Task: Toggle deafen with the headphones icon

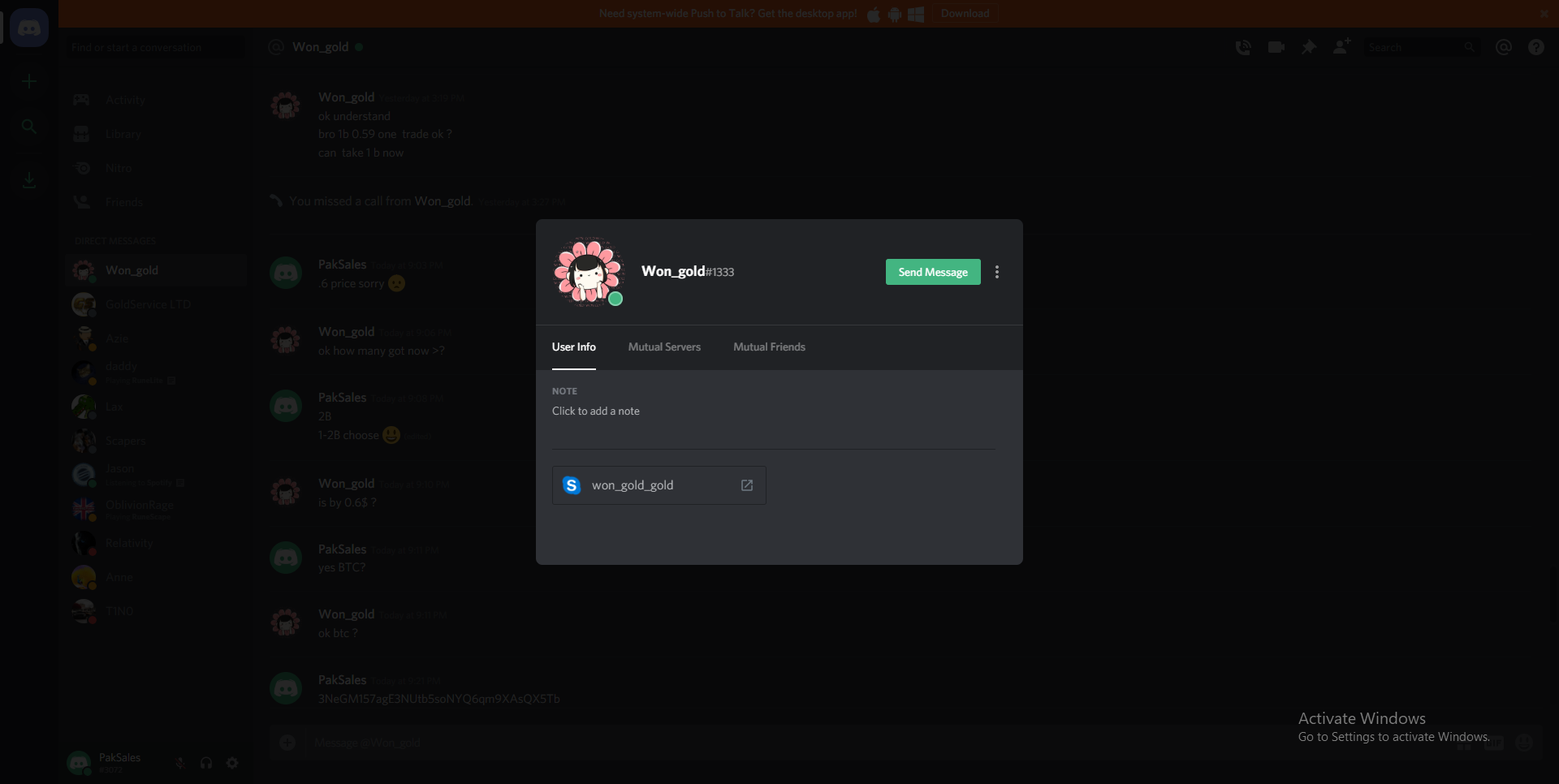Action: point(206,763)
